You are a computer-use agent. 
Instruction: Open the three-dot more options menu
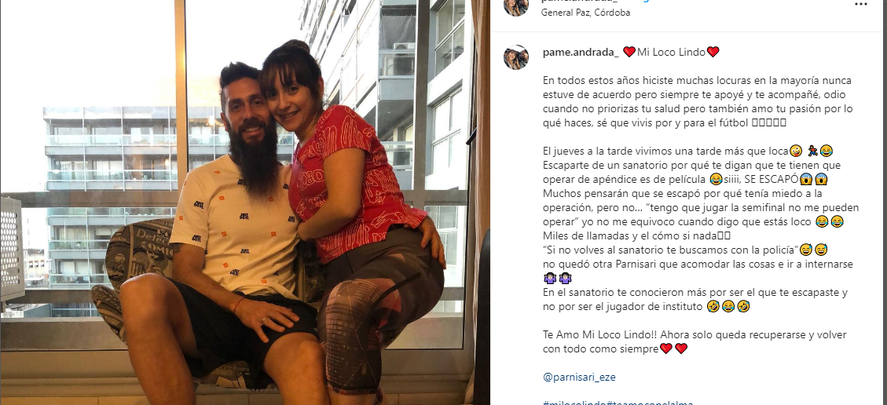pyautogui.click(x=860, y=4)
